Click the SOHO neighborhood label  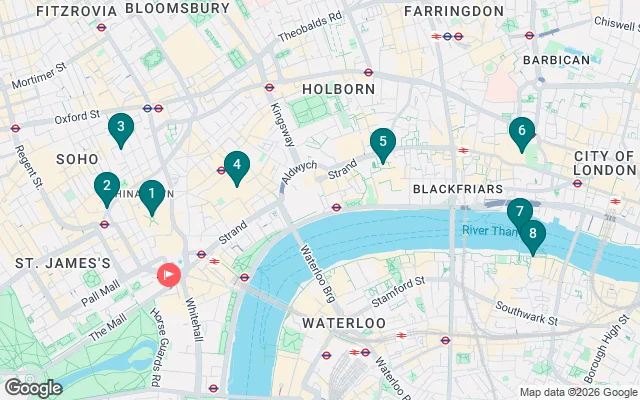click(x=78, y=159)
